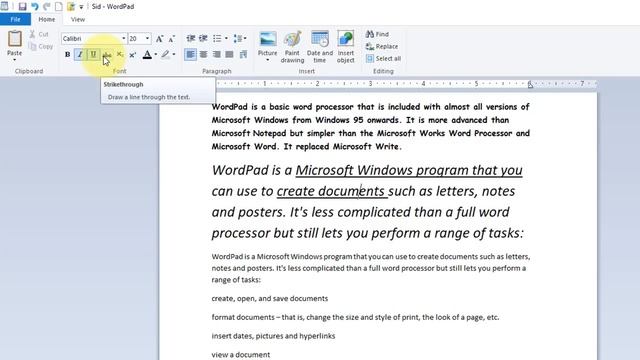Image resolution: width=640 pixels, height=360 pixels.
Task: Toggle strikethrough formatting
Action: pos(107,54)
